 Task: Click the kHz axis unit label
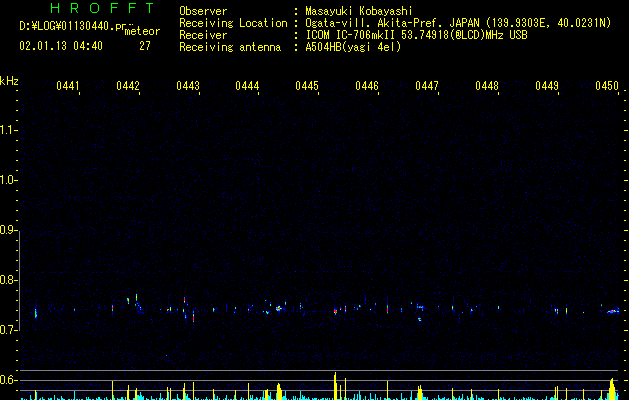9,81
